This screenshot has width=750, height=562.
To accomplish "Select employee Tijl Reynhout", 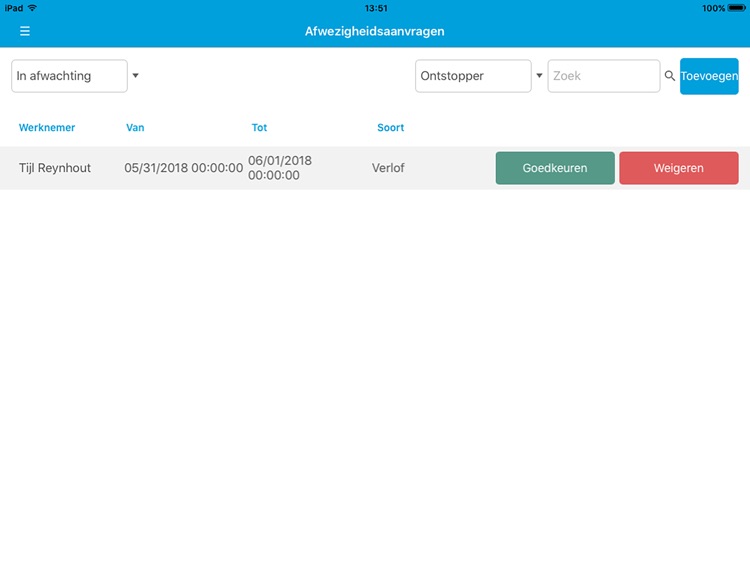I will [55, 168].
